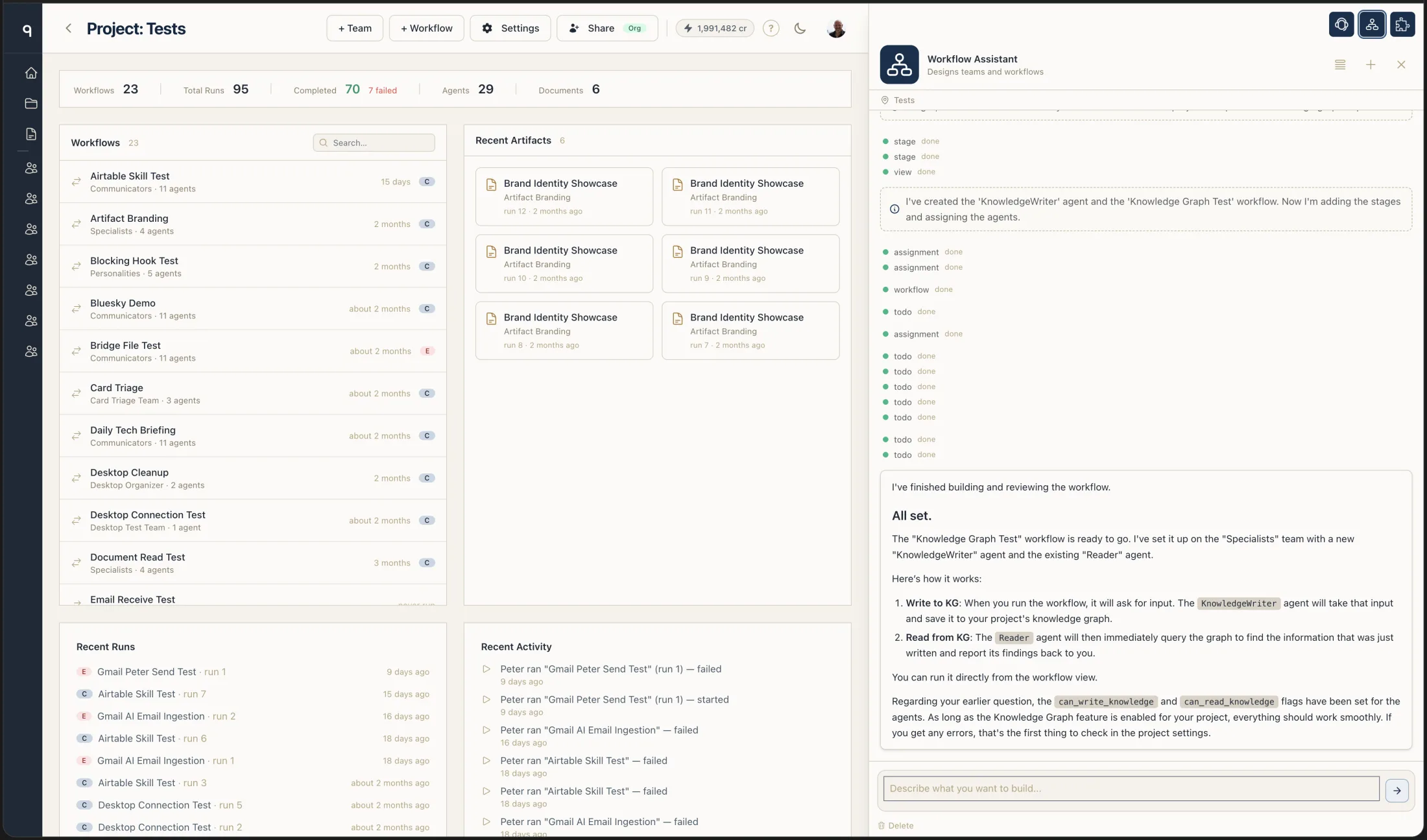Click the C badge on Document Read Test
Screen dimensions: 1427x840
click(427, 563)
